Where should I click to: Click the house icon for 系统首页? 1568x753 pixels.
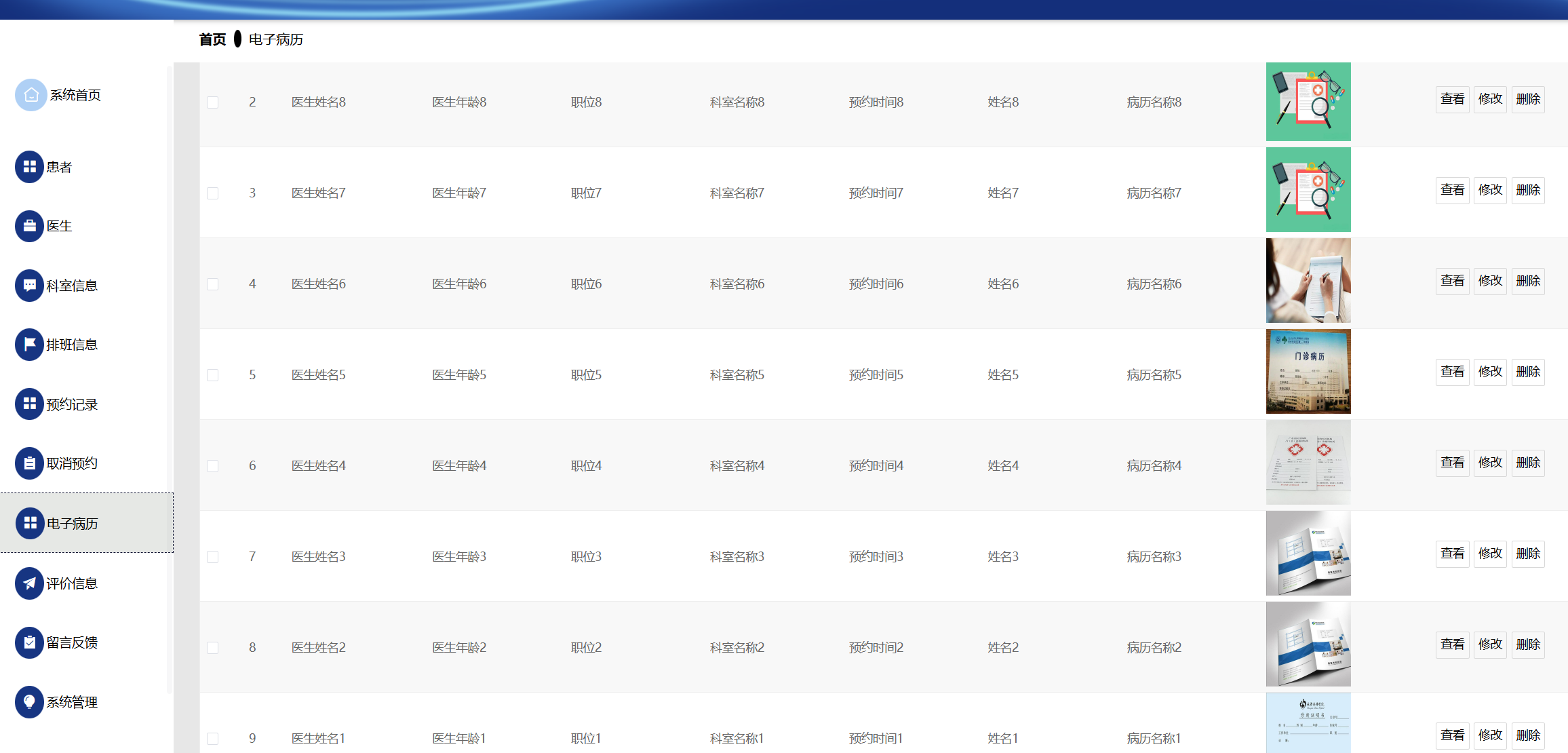pos(31,95)
